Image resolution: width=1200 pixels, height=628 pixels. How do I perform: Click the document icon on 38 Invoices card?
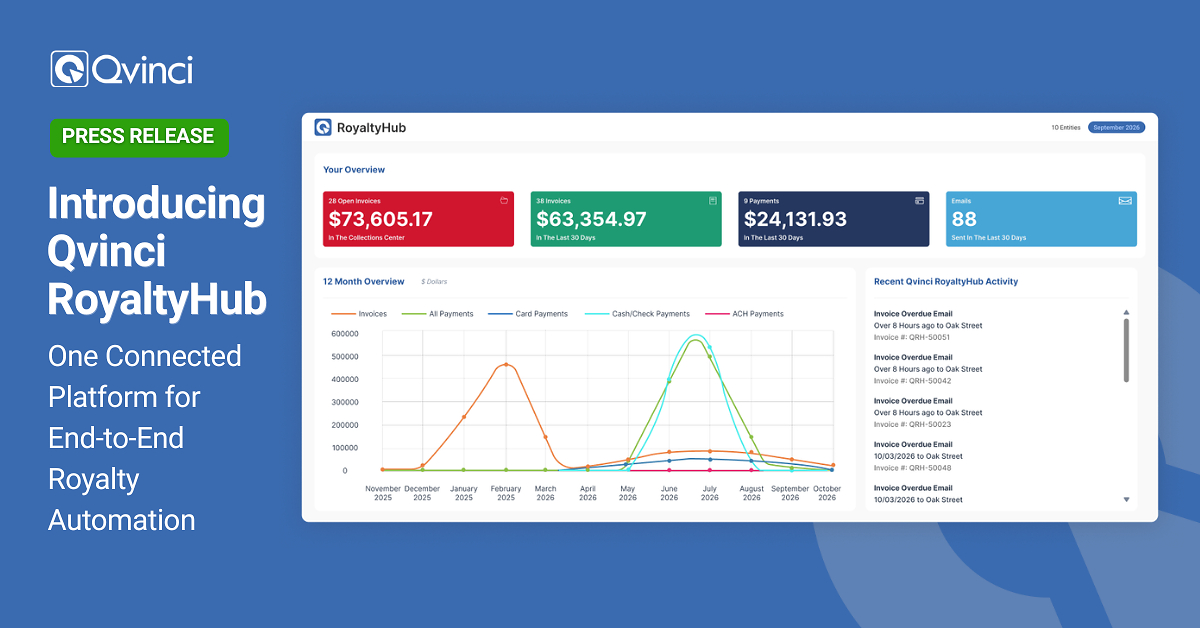713,200
